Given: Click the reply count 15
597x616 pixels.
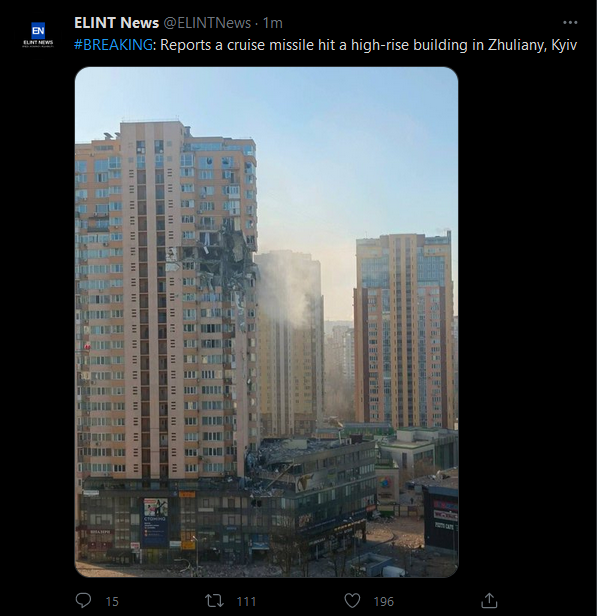Looking at the screenshot, I should (x=112, y=601).
